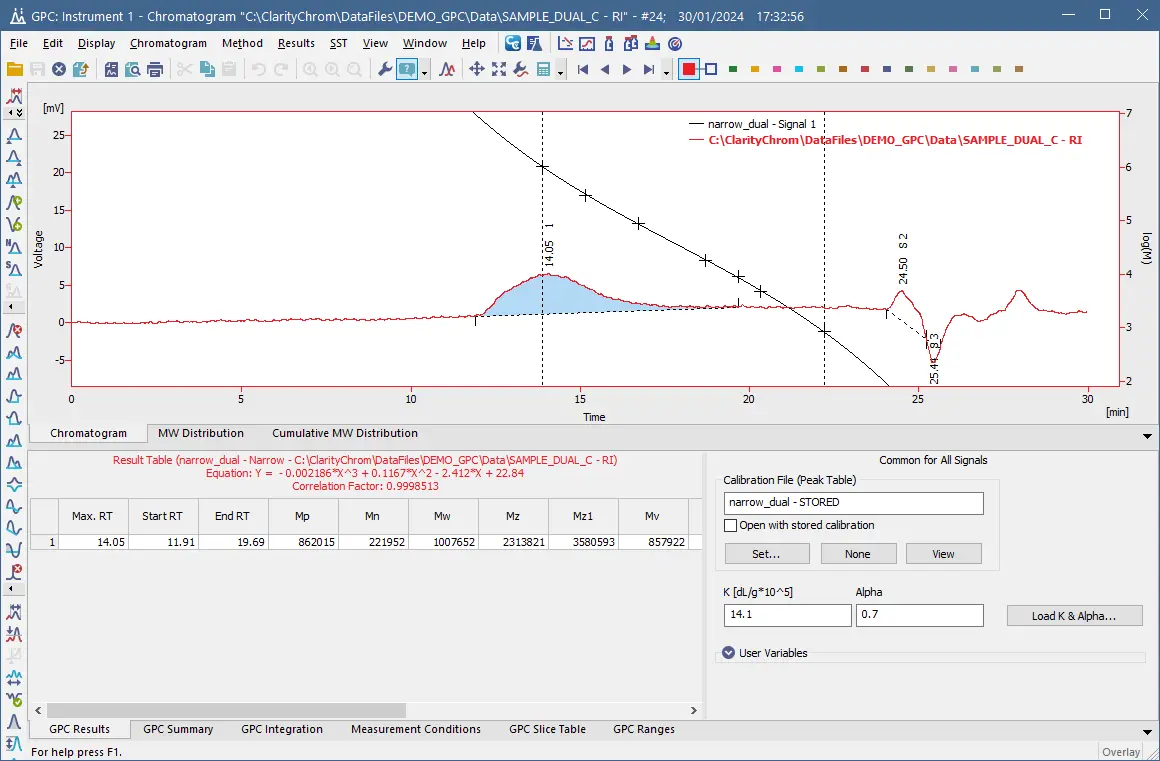Switch to the MW Distribution tab
The height and width of the screenshot is (761, 1160).
tap(200, 433)
